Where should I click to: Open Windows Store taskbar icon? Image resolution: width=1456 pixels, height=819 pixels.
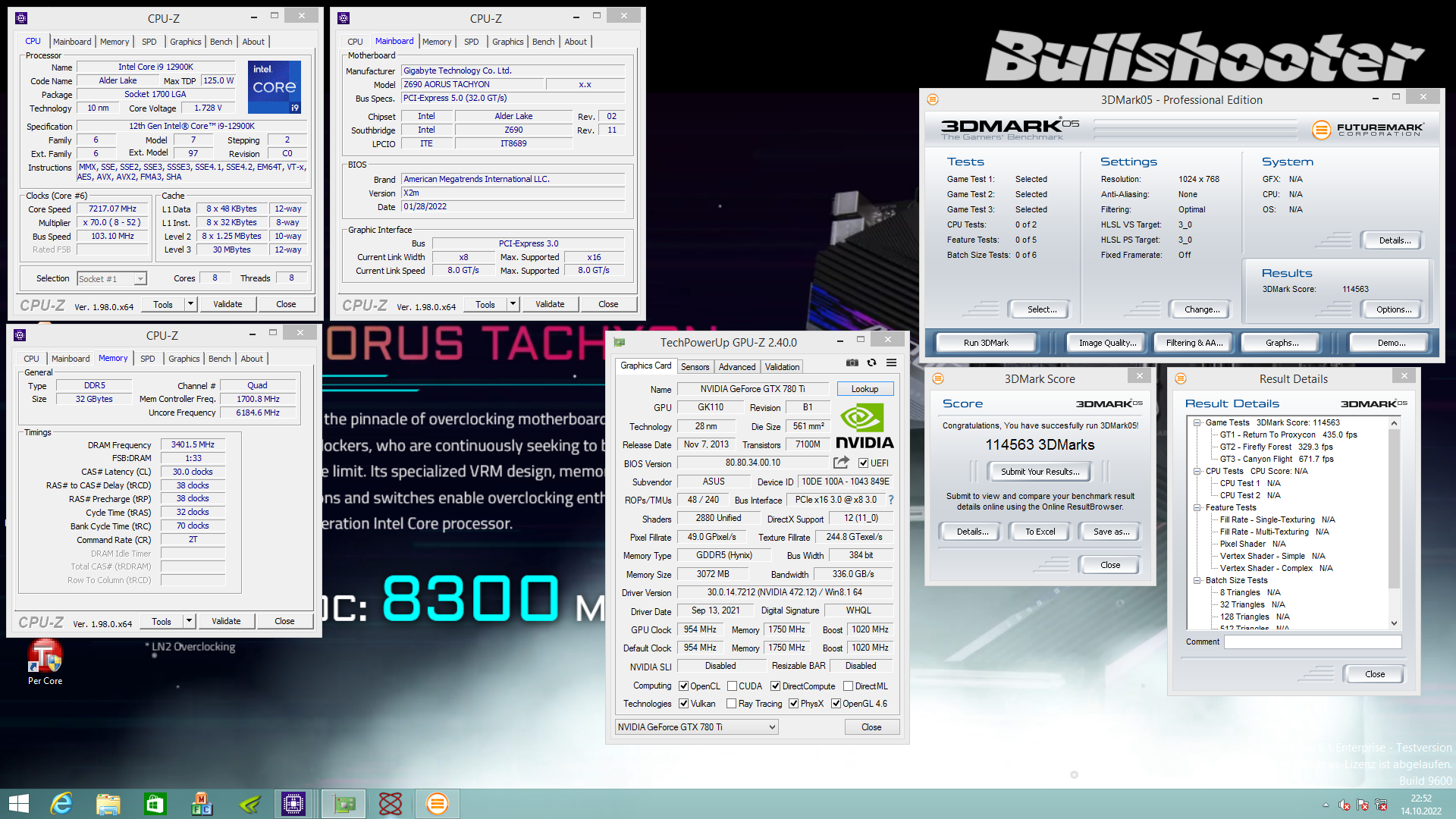(155, 804)
